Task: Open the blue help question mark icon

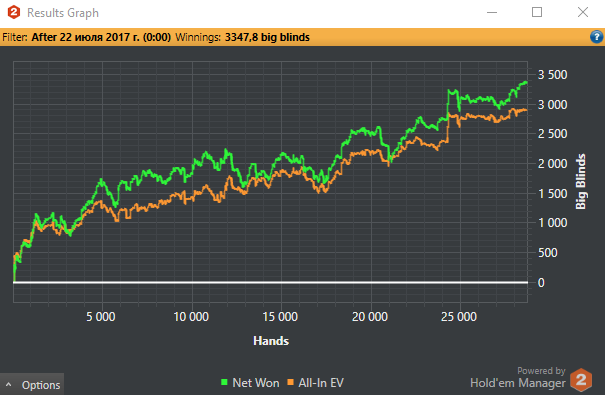Action: [x=596, y=37]
